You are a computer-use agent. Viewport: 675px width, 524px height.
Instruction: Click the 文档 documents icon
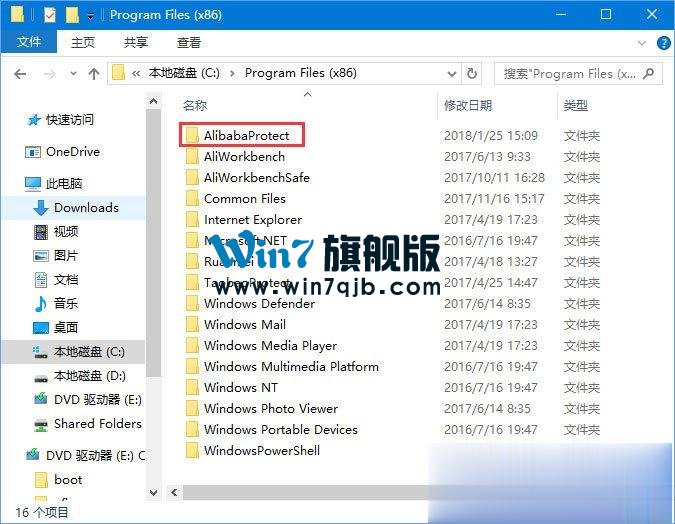(x=41, y=280)
